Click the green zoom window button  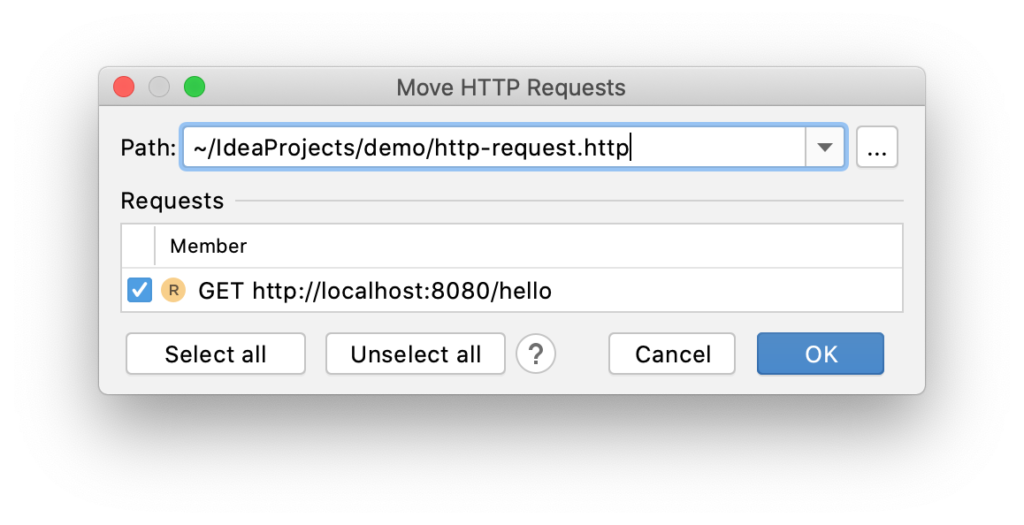coord(194,87)
